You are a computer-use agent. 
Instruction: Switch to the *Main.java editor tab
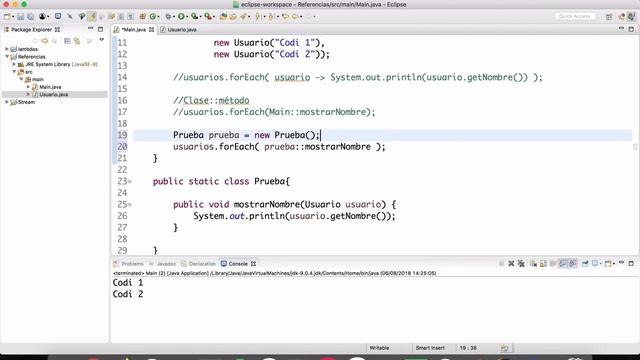(x=133, y=29)
